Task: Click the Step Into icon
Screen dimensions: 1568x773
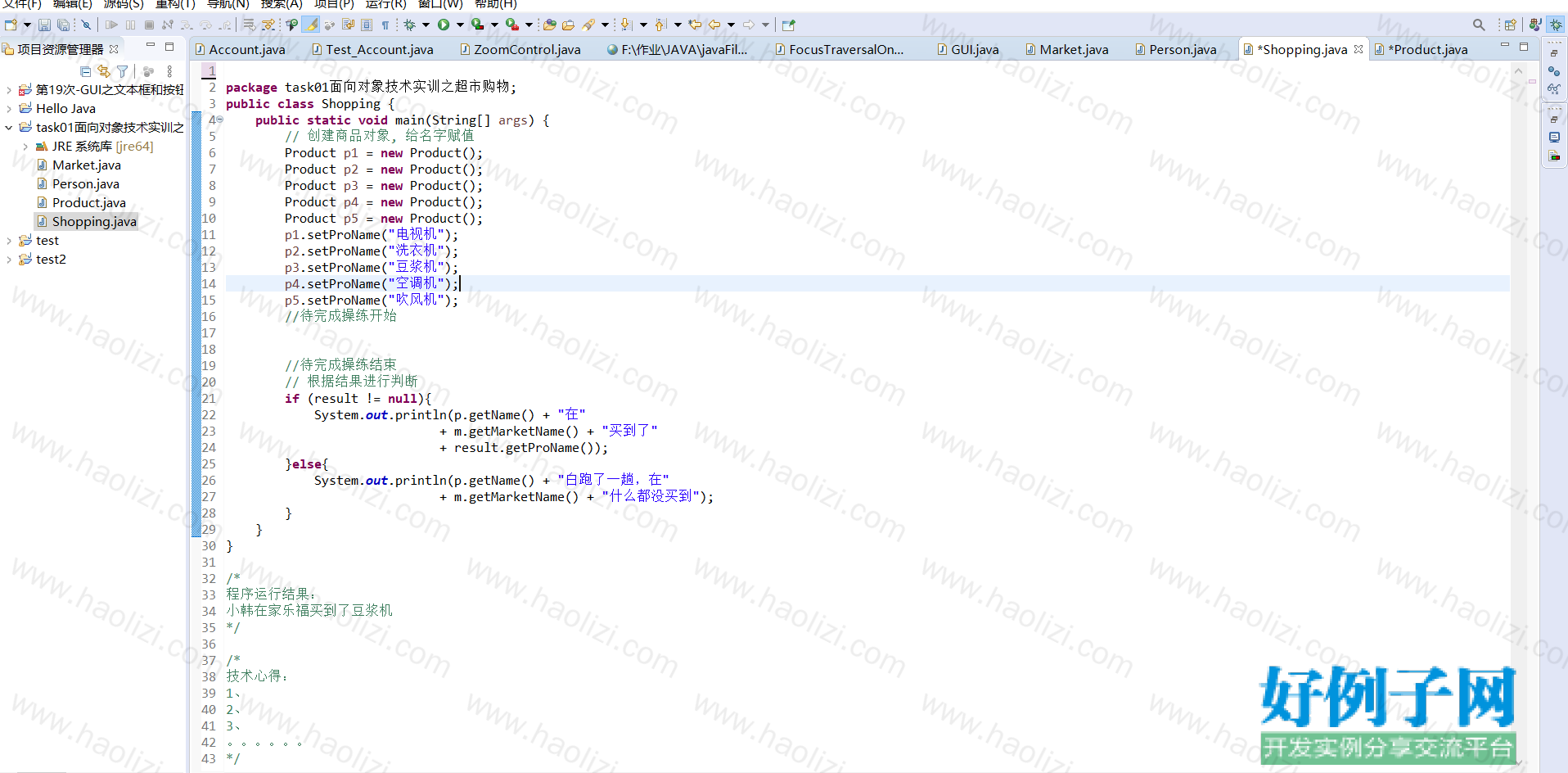Action: [x=187, y=25]
